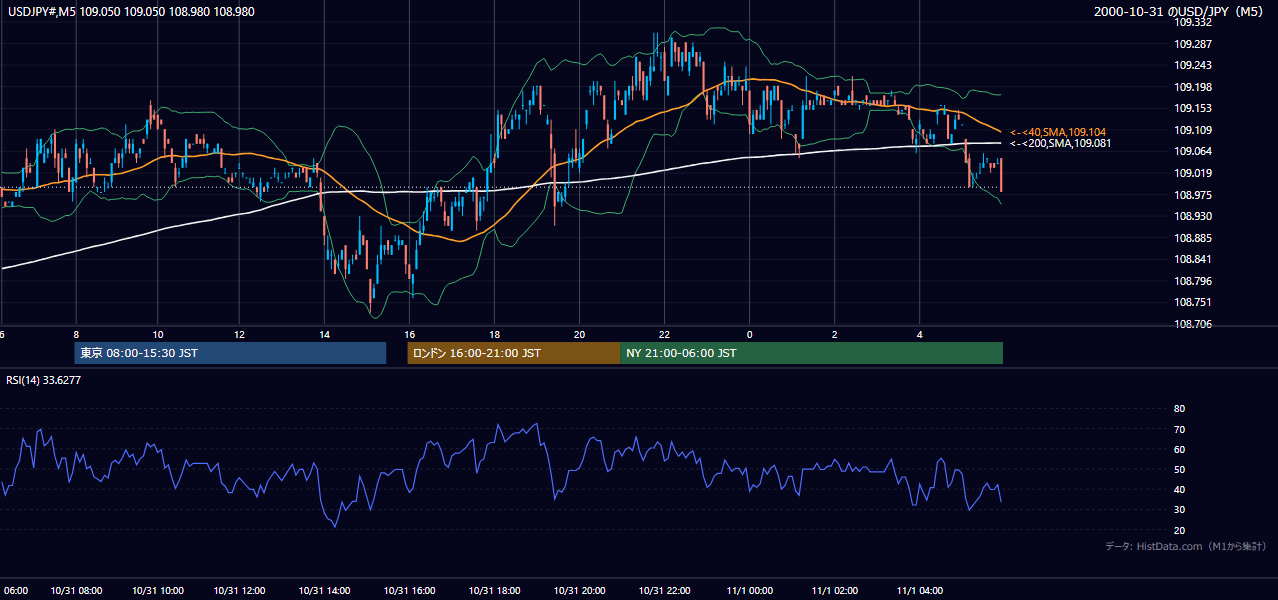
Task: Click RSI scale value 60
Action: pyautogui.click(x=1179, y=449)
